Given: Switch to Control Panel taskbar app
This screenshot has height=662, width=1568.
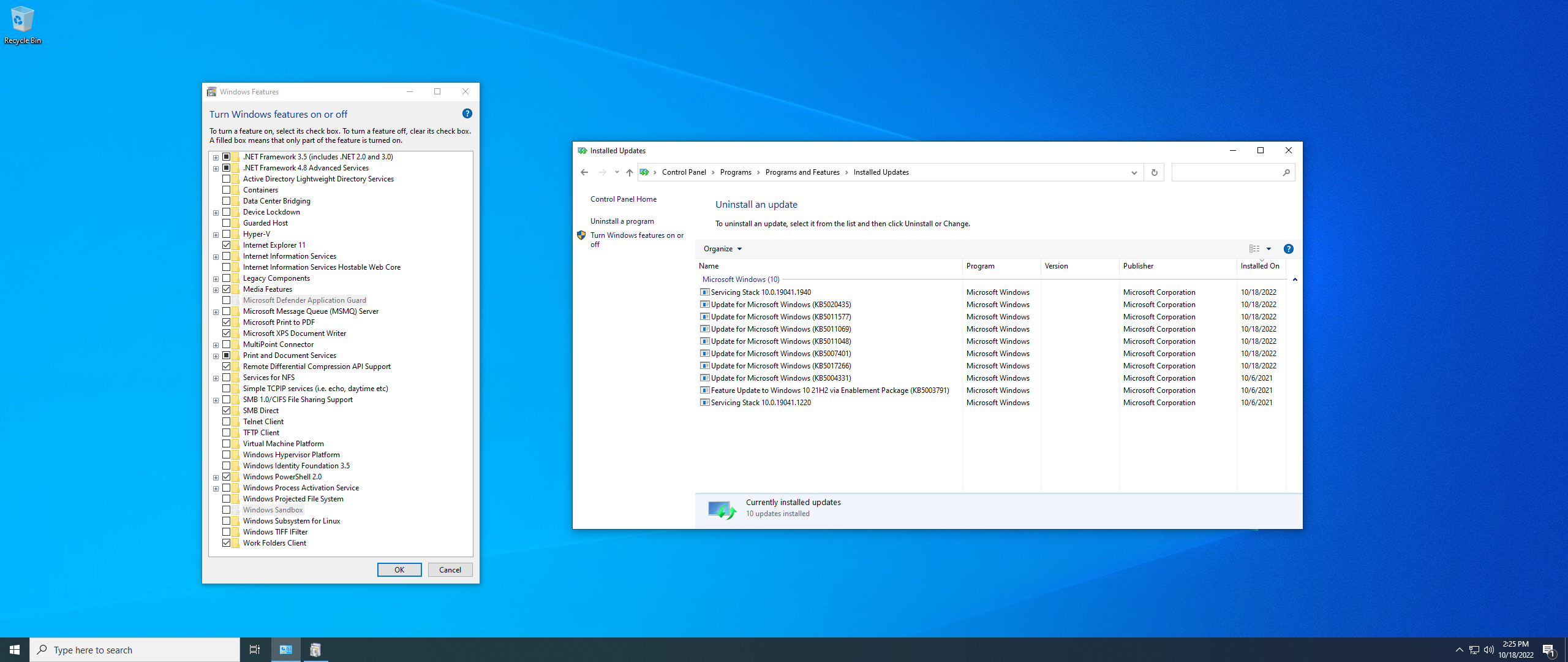Looking at the screenshot, I should (x=285, y=650).
